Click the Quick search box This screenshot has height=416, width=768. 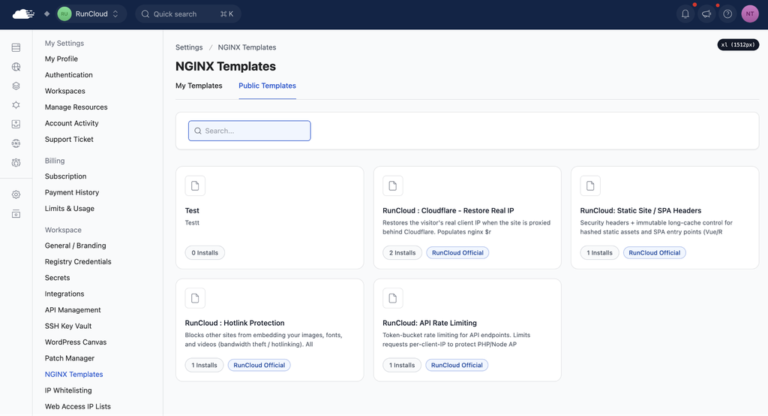pos(188,14)
